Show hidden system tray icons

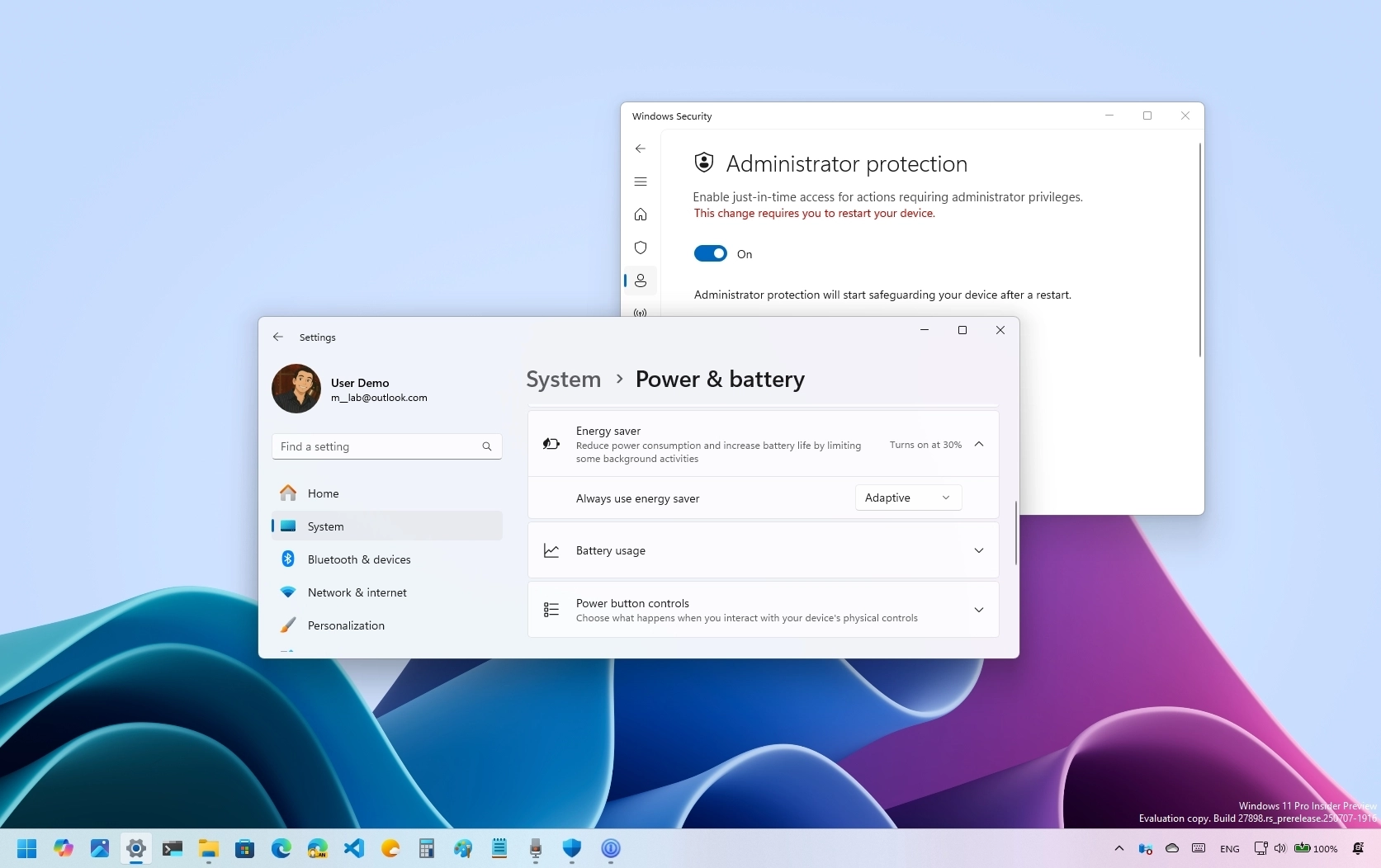point(1119,848)
